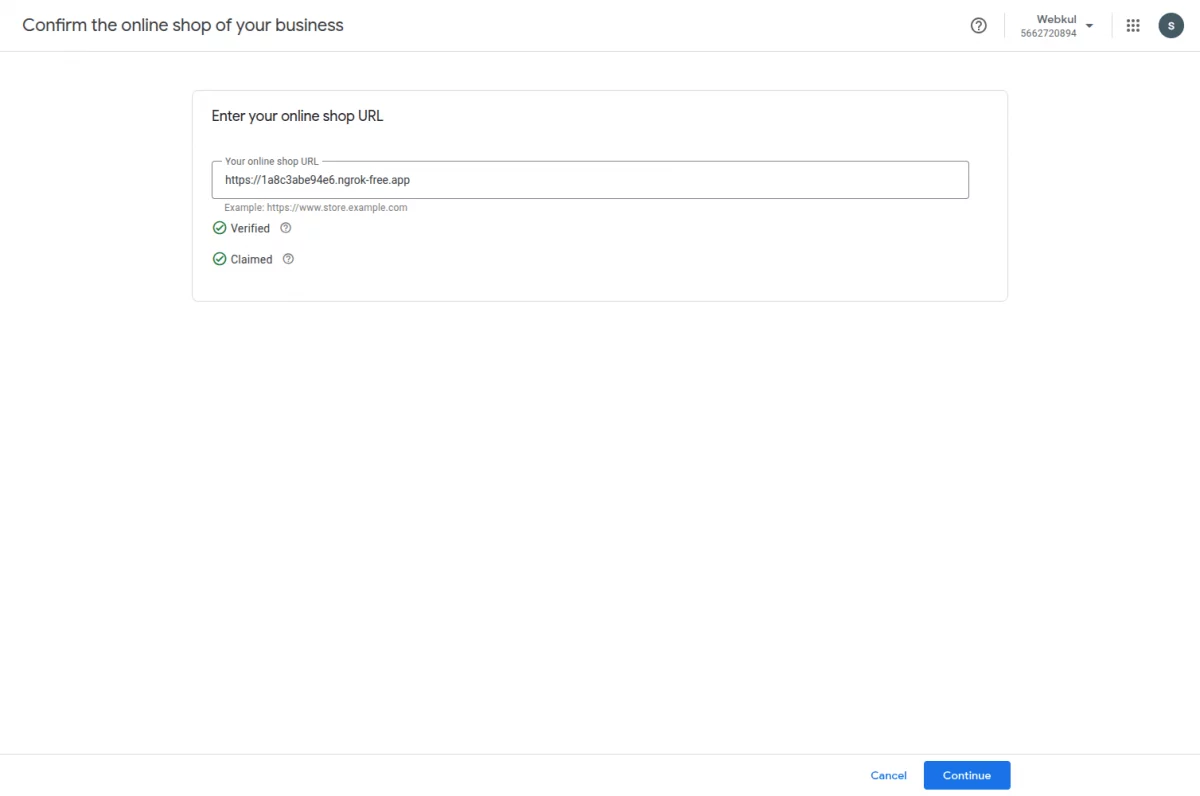Click the Verified status label
Image resolution: width=1200 pixels, height=796 pixels.
249,228
